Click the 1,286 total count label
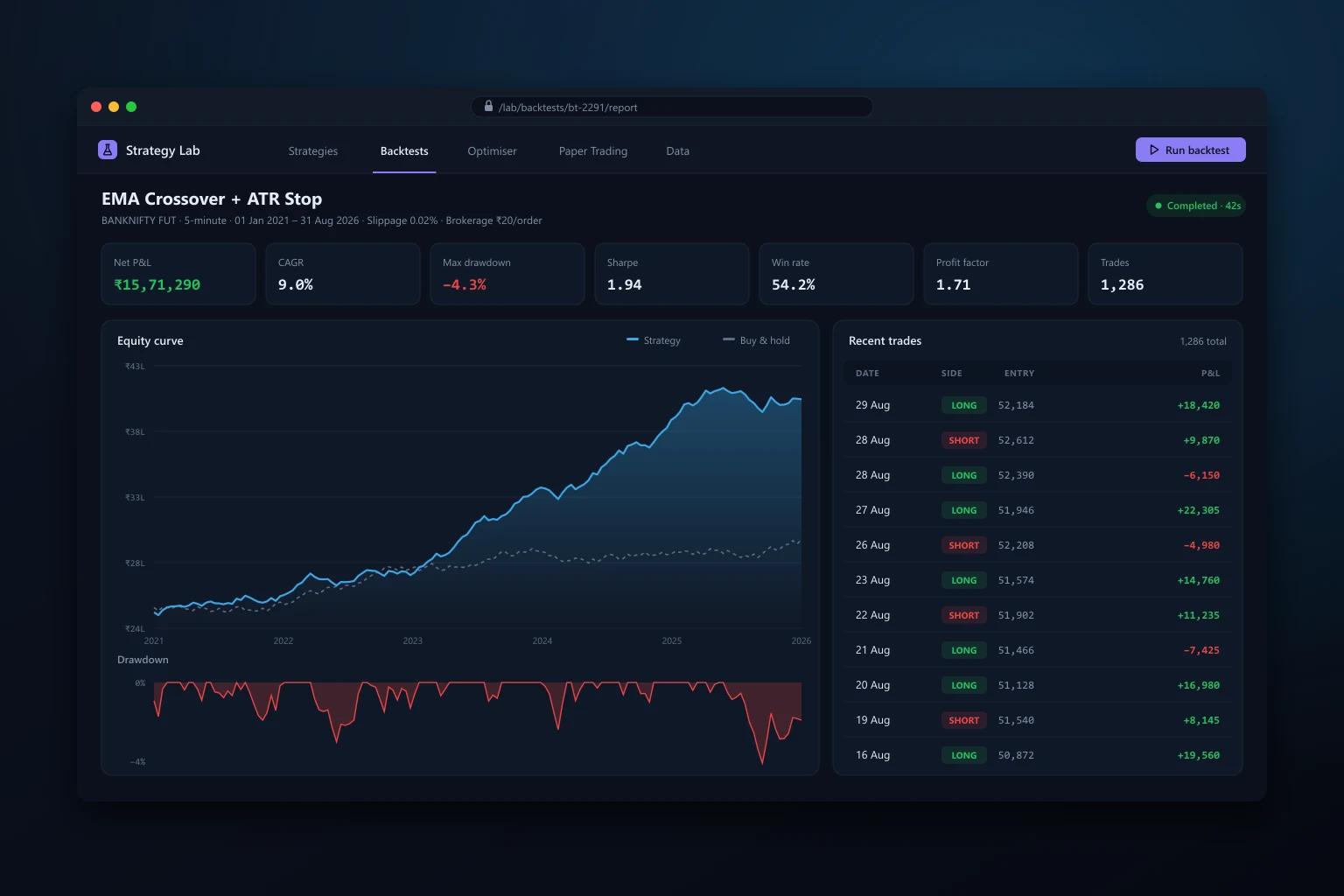The image size is (1344, 896). click(x=1203, y=341)
